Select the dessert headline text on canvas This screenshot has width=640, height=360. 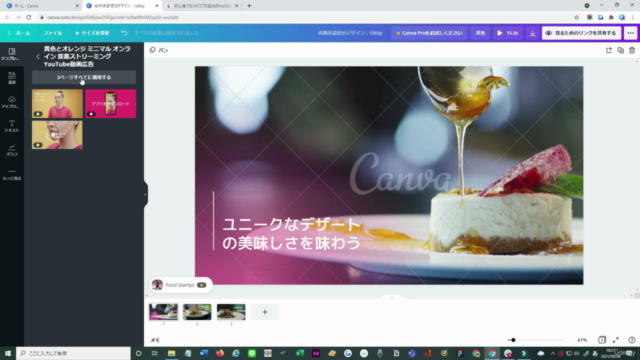(291, 233)
